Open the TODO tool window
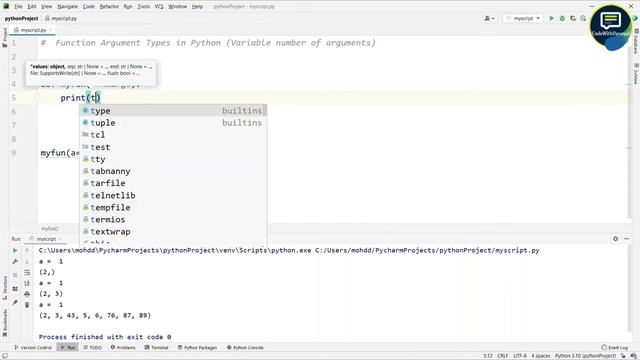The height and width of the screenshot is (360, 640). coord(93,348)
